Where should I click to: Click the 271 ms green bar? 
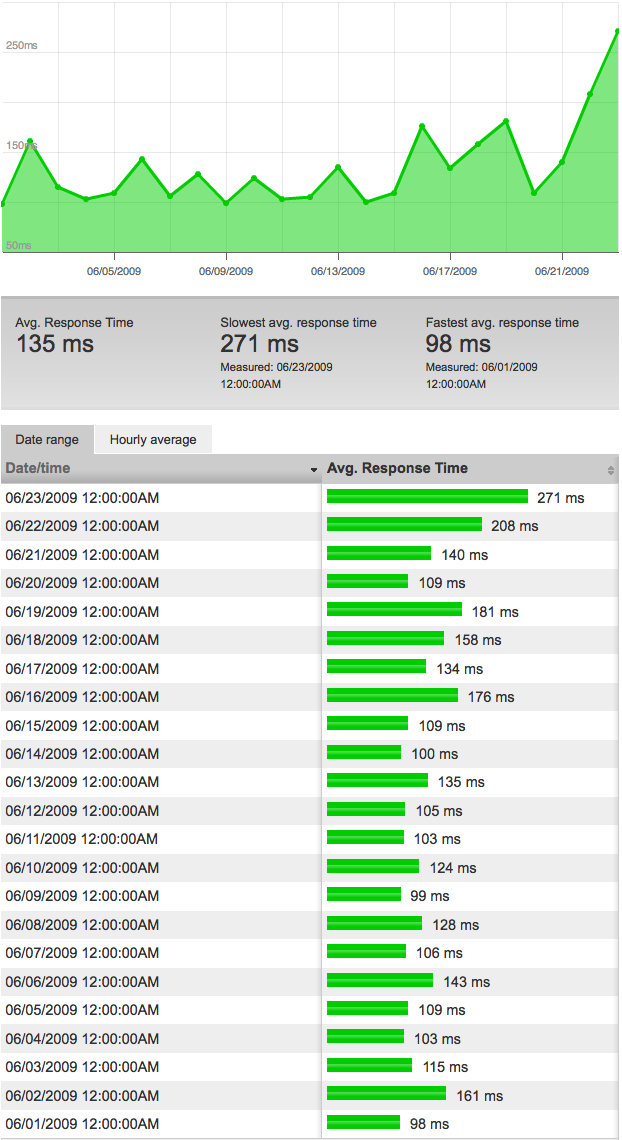[x=427, y=497]
